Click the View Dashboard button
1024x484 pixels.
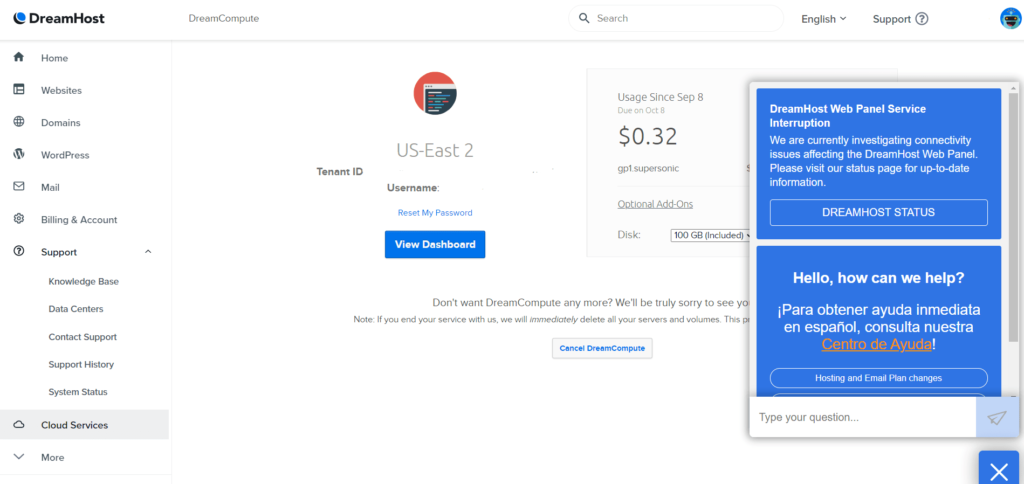[435, 244]
